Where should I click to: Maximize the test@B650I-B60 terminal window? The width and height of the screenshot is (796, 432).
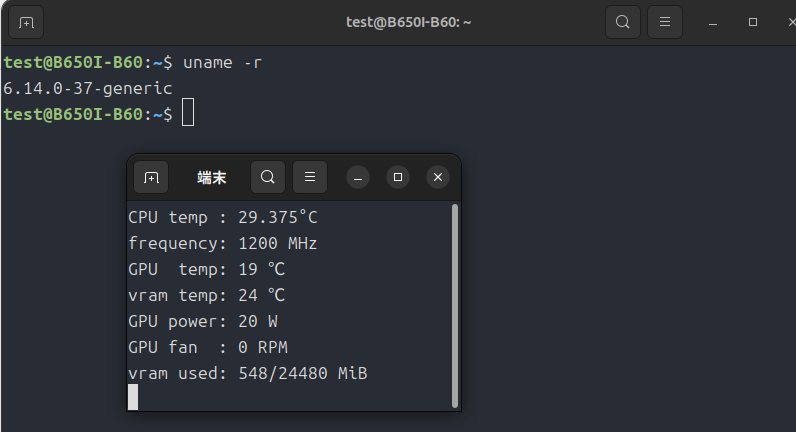tap(753, 21)
